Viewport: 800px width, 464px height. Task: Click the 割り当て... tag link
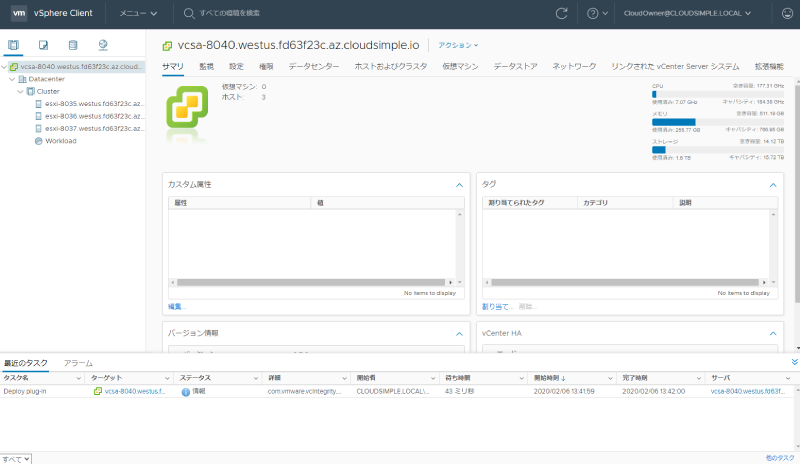497,306
